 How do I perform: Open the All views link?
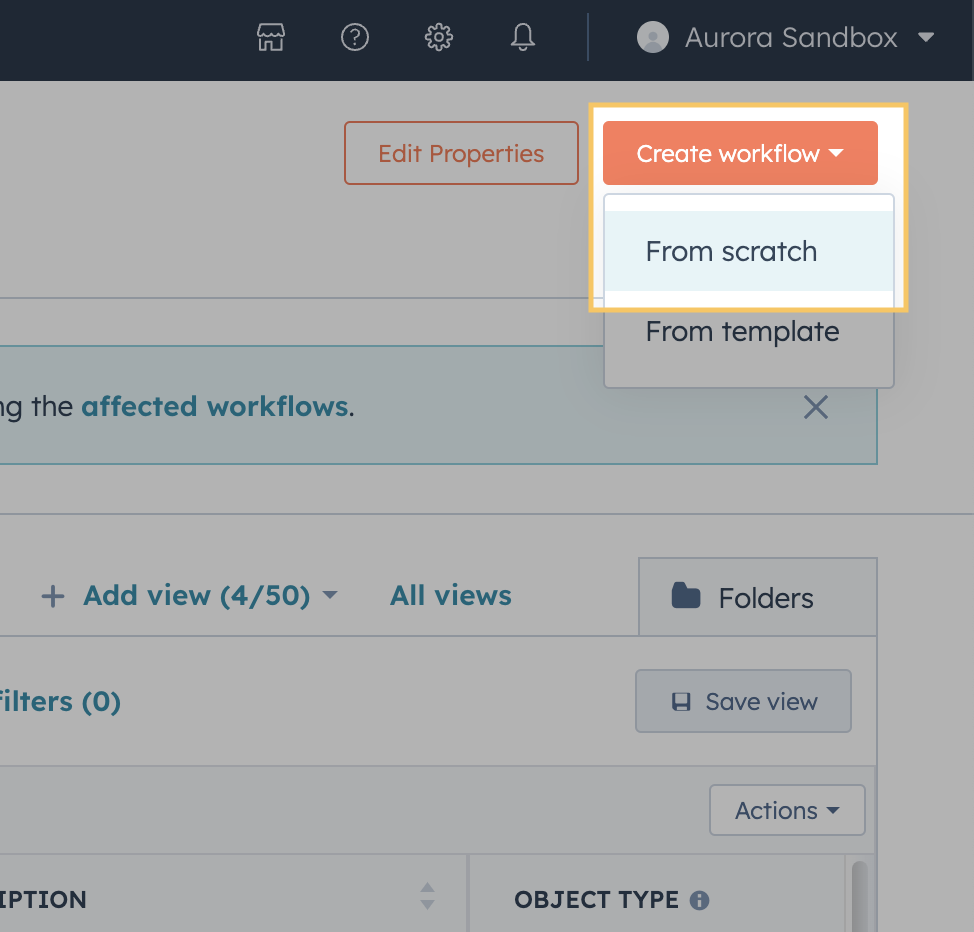click(x=450, y=596)
